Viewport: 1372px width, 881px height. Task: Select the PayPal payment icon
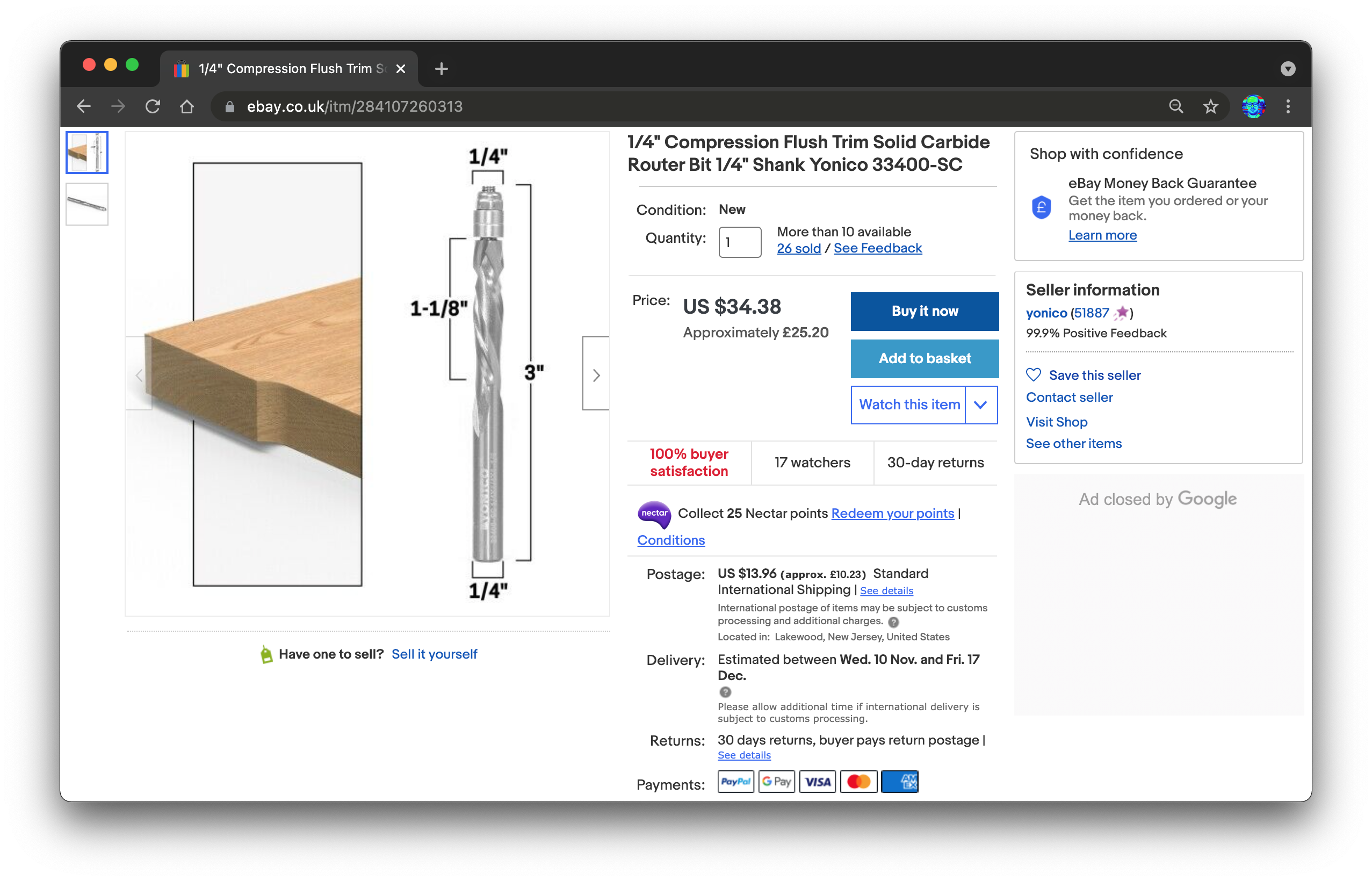(x=735, y=782)
